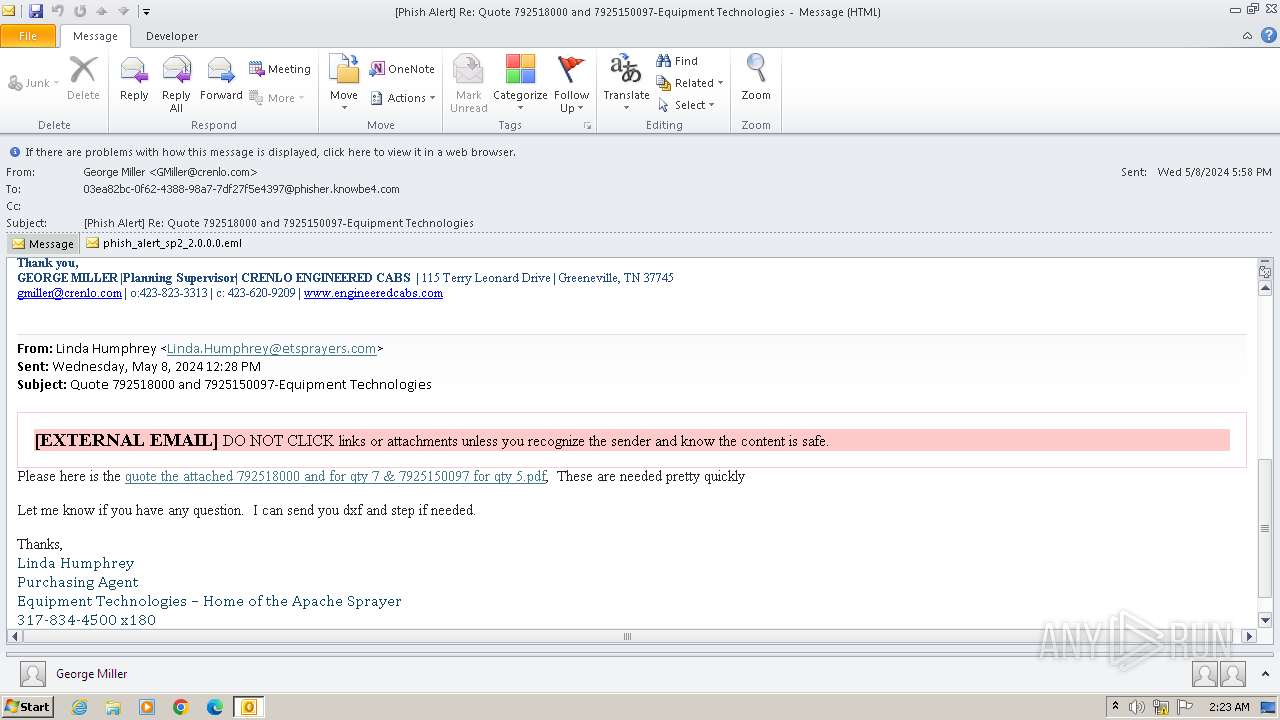Reply to the sender
Viewport: 1280px width, 720px height.
(134, 78)
